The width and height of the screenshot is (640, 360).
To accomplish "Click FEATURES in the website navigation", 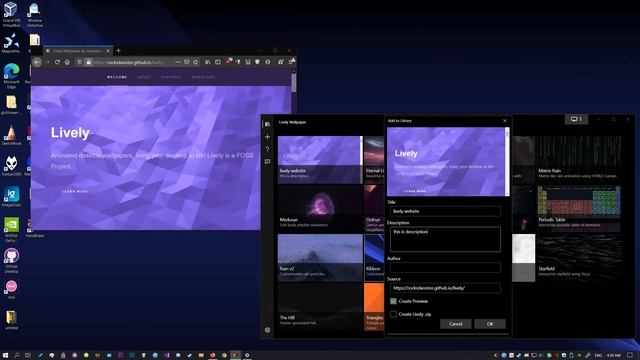I will pos(171,77).
